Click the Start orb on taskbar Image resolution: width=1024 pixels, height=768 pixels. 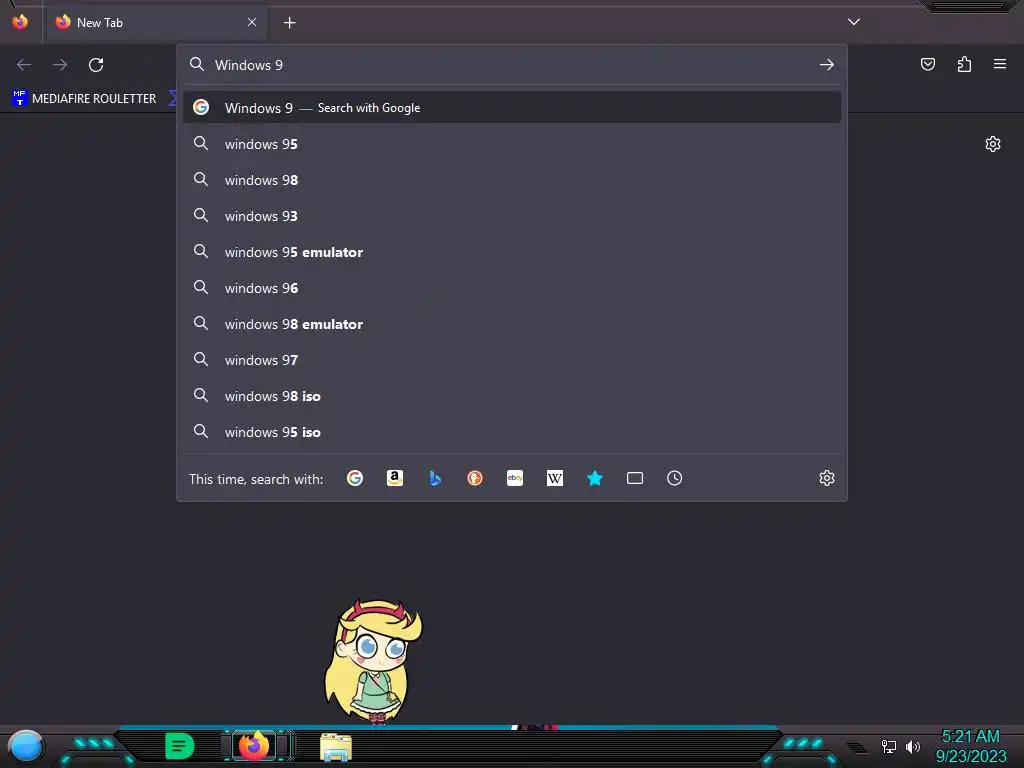pyautogui.click(x=25, y=746)
